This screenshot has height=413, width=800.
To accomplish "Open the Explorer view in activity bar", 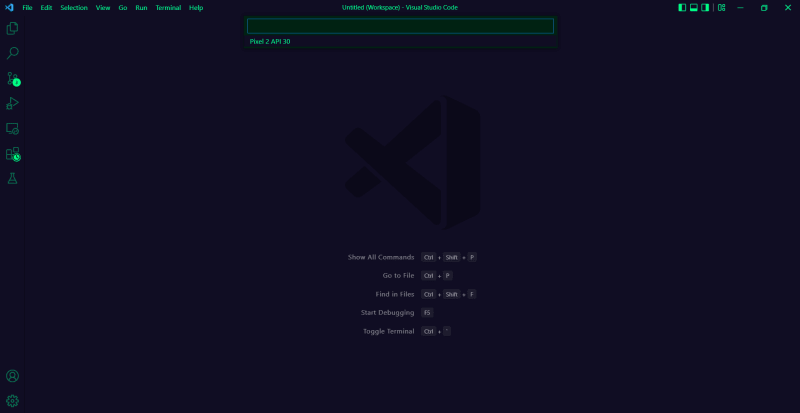I will pos(12,29).
